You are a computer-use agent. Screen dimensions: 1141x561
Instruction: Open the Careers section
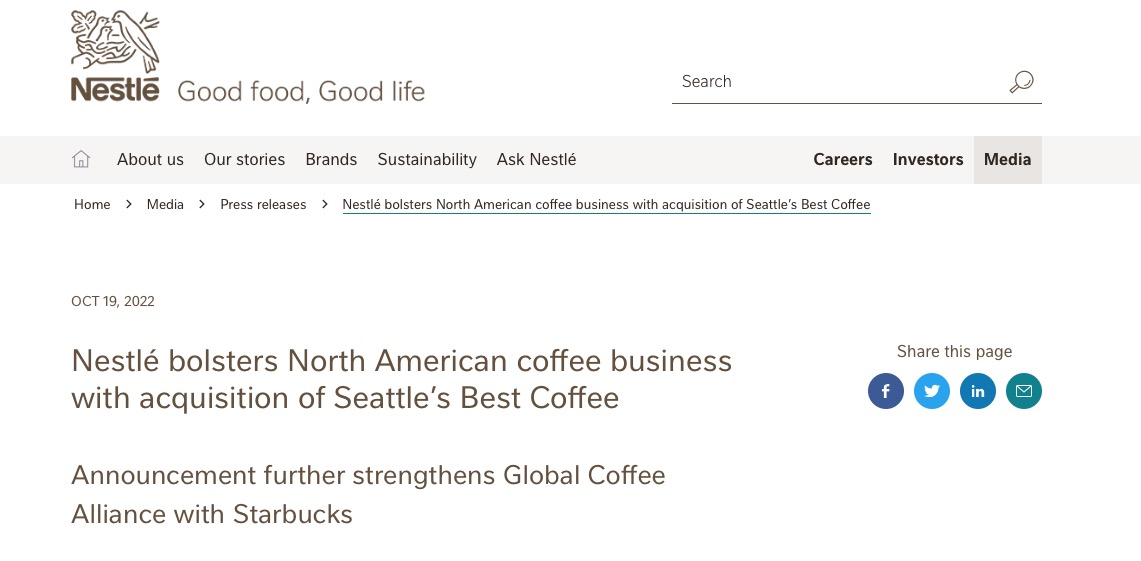pyautogui.click(x=843, y=159)
